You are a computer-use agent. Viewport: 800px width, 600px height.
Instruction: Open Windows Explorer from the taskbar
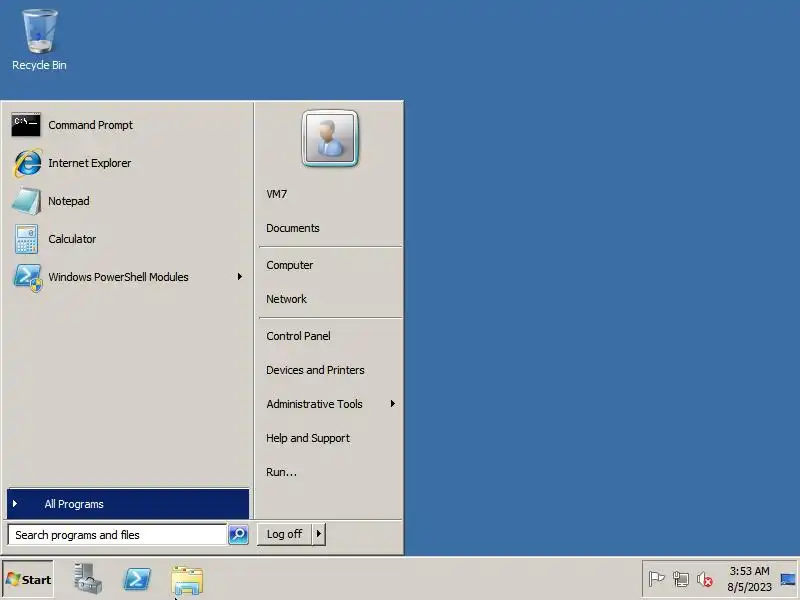[x=187, y=580]
